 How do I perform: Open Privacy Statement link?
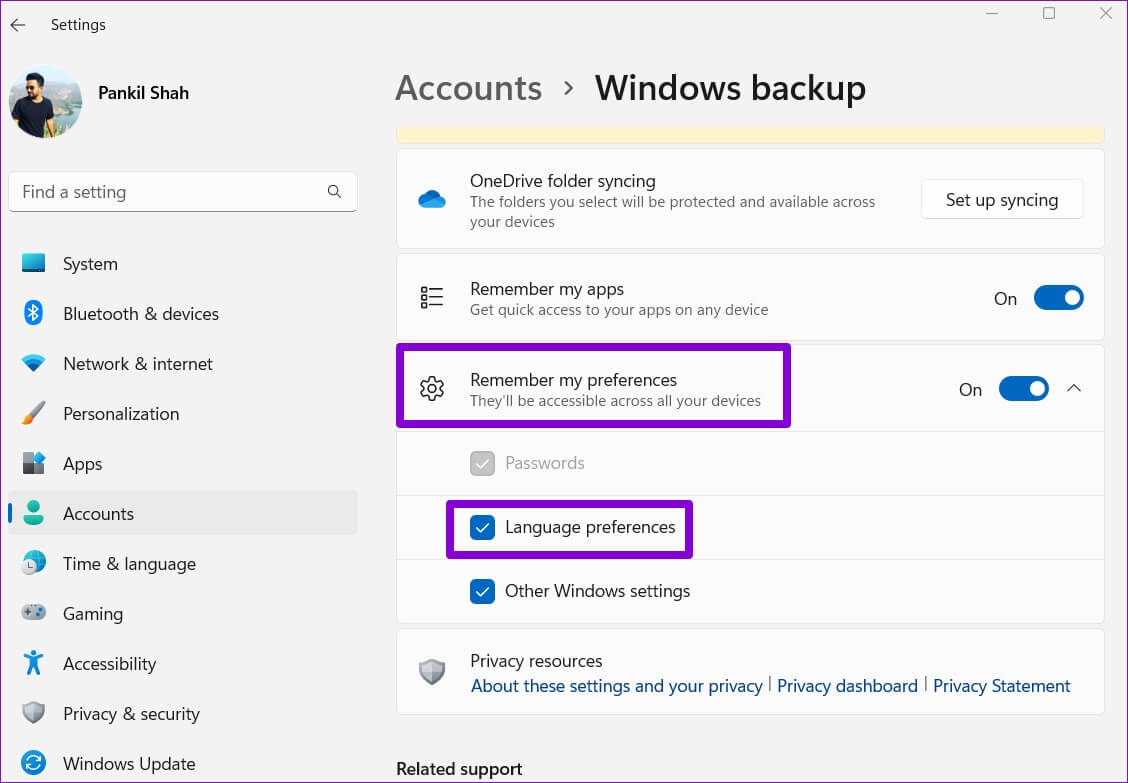point(1001,686)
